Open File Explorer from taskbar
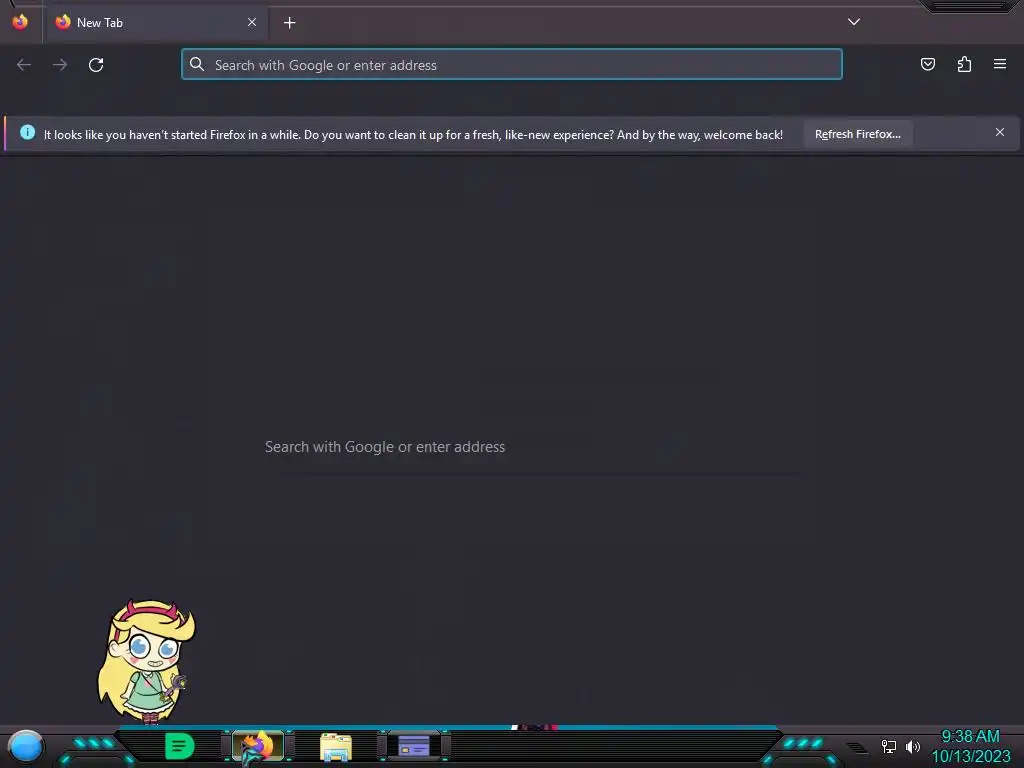Image resolution: width=1024 pixels, height=768 pixels. tap(336, 747)
